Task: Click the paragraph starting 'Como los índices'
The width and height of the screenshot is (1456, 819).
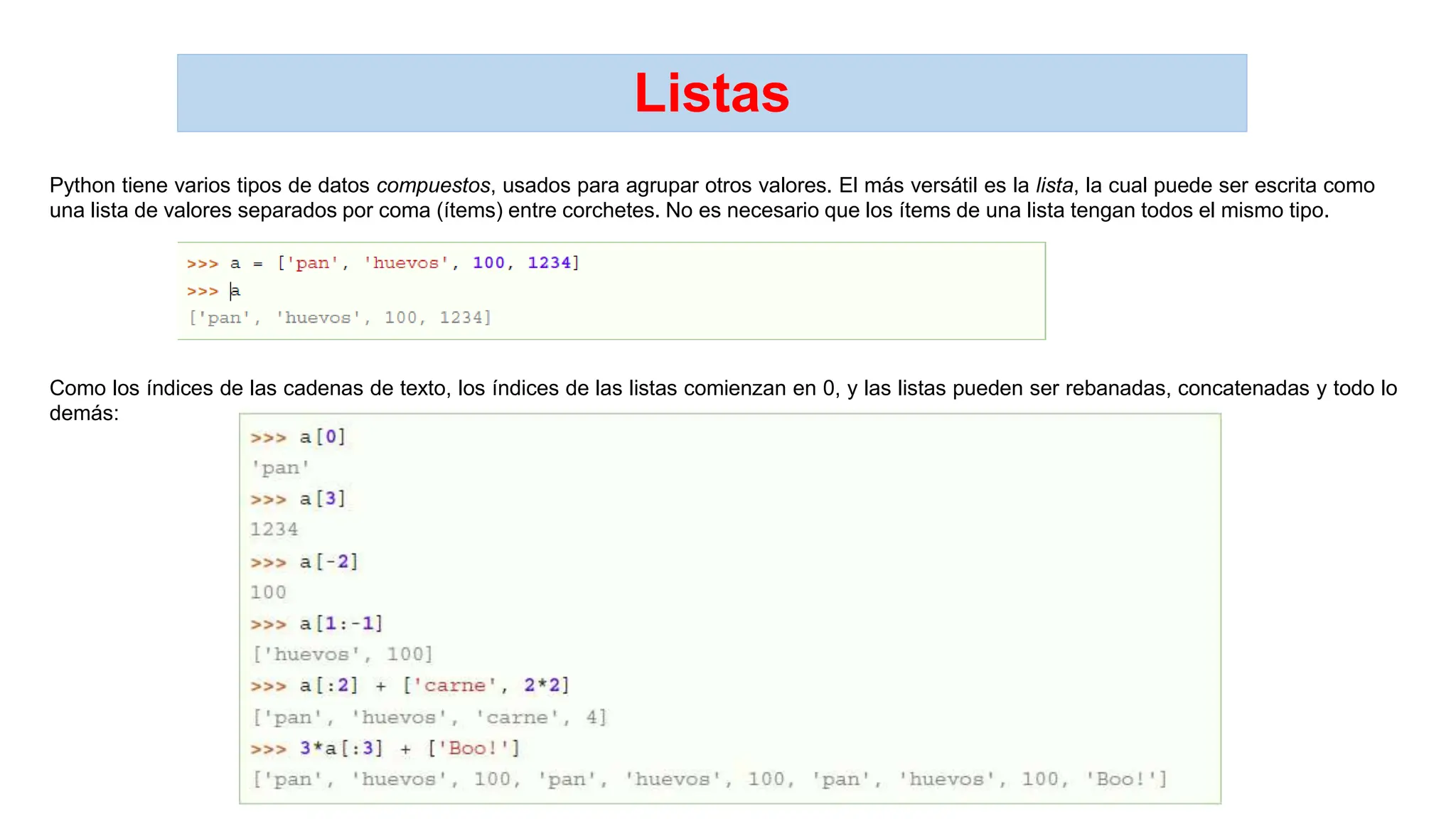Action: (x=723, y=400)
